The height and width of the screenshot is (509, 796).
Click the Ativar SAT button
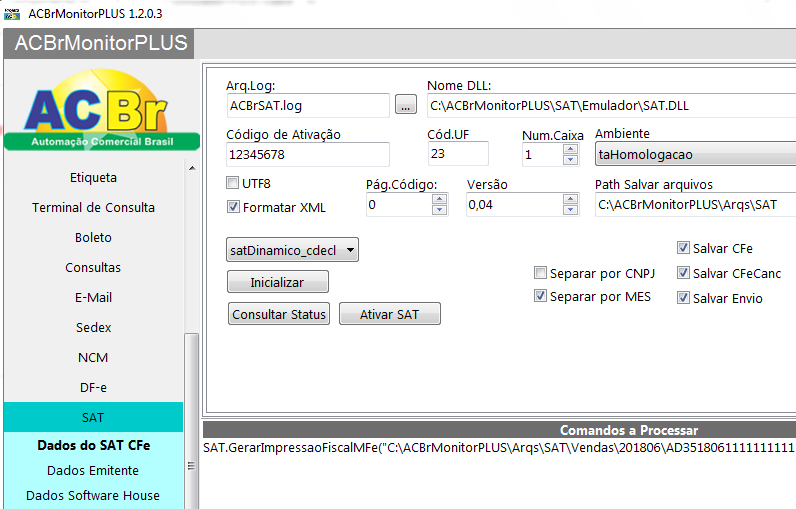click(x=389, y=314)
